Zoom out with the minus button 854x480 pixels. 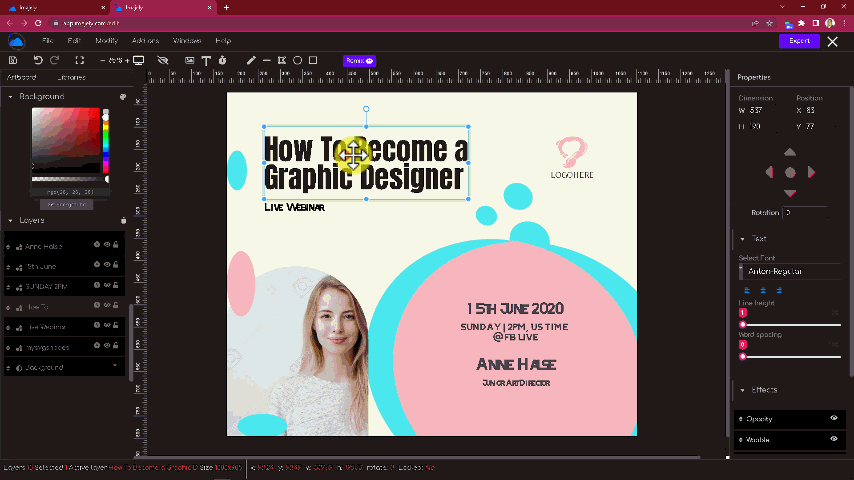coord(102,60)
